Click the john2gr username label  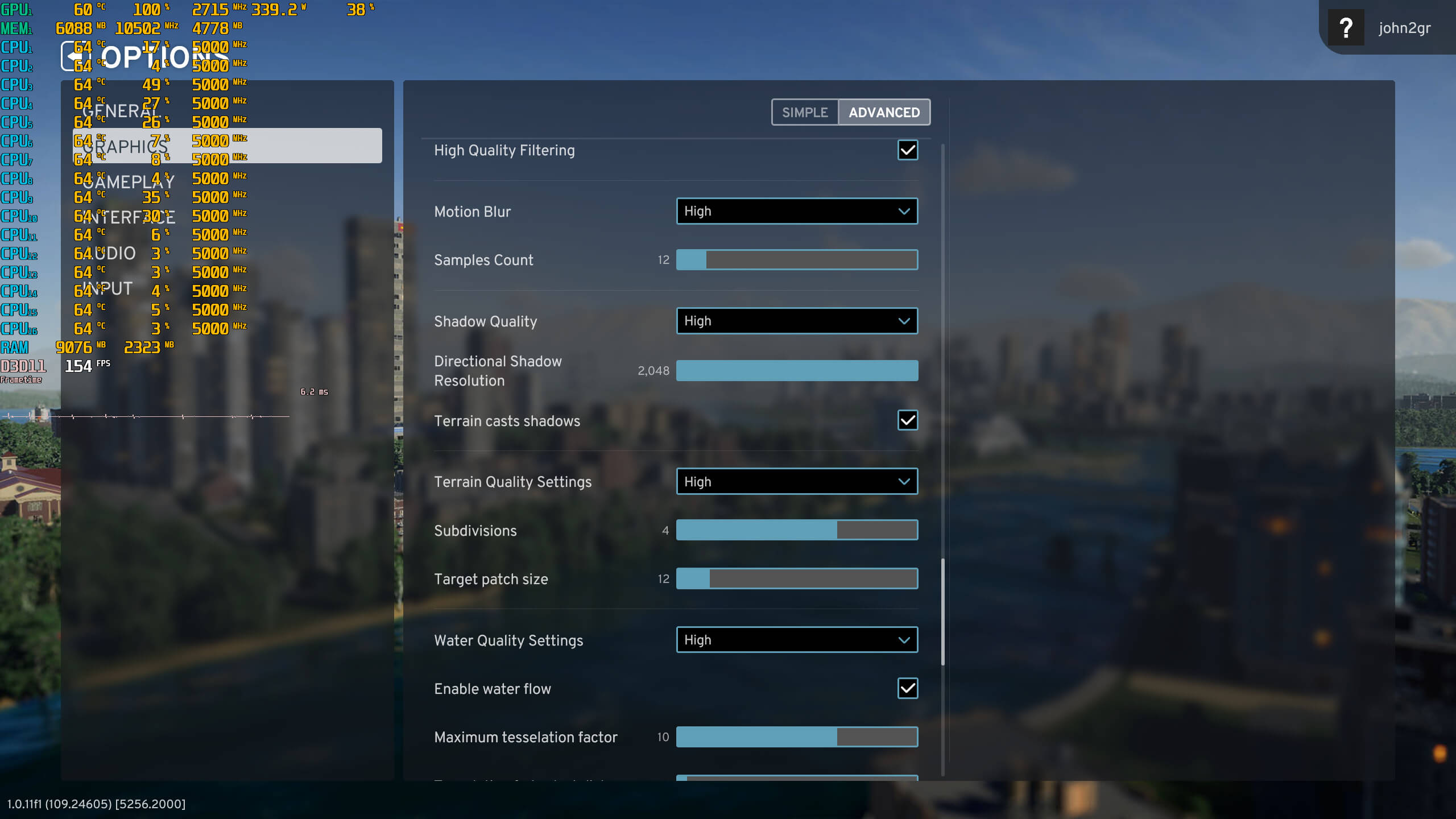[1404, 28]
